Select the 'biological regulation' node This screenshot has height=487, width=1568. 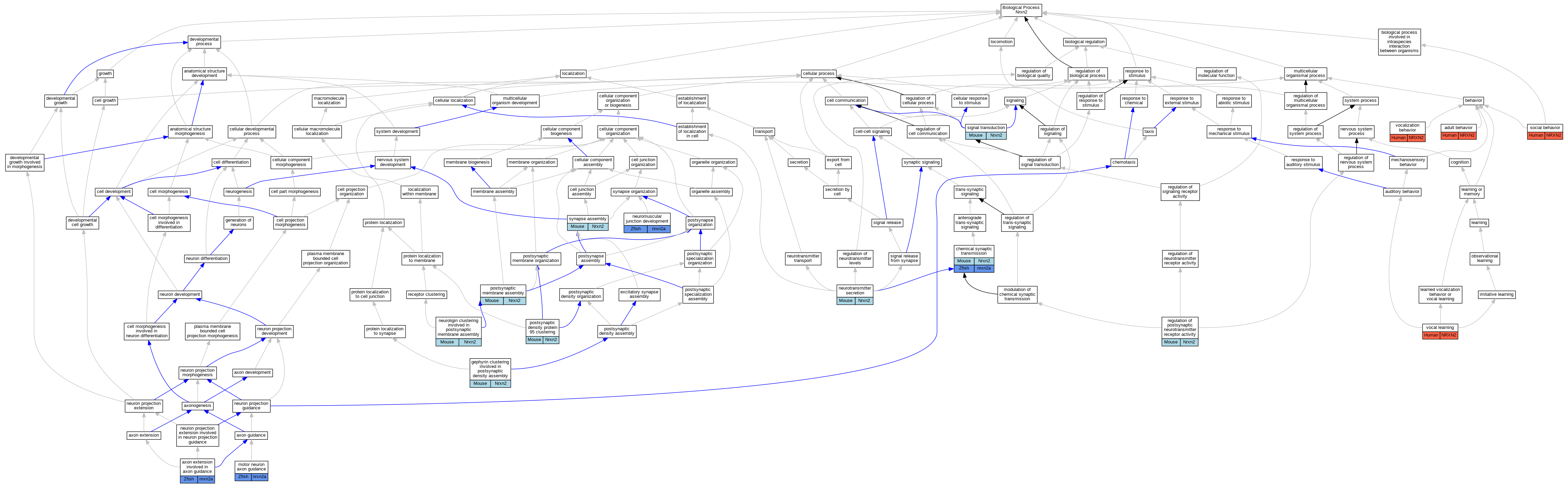[1085, 42]
